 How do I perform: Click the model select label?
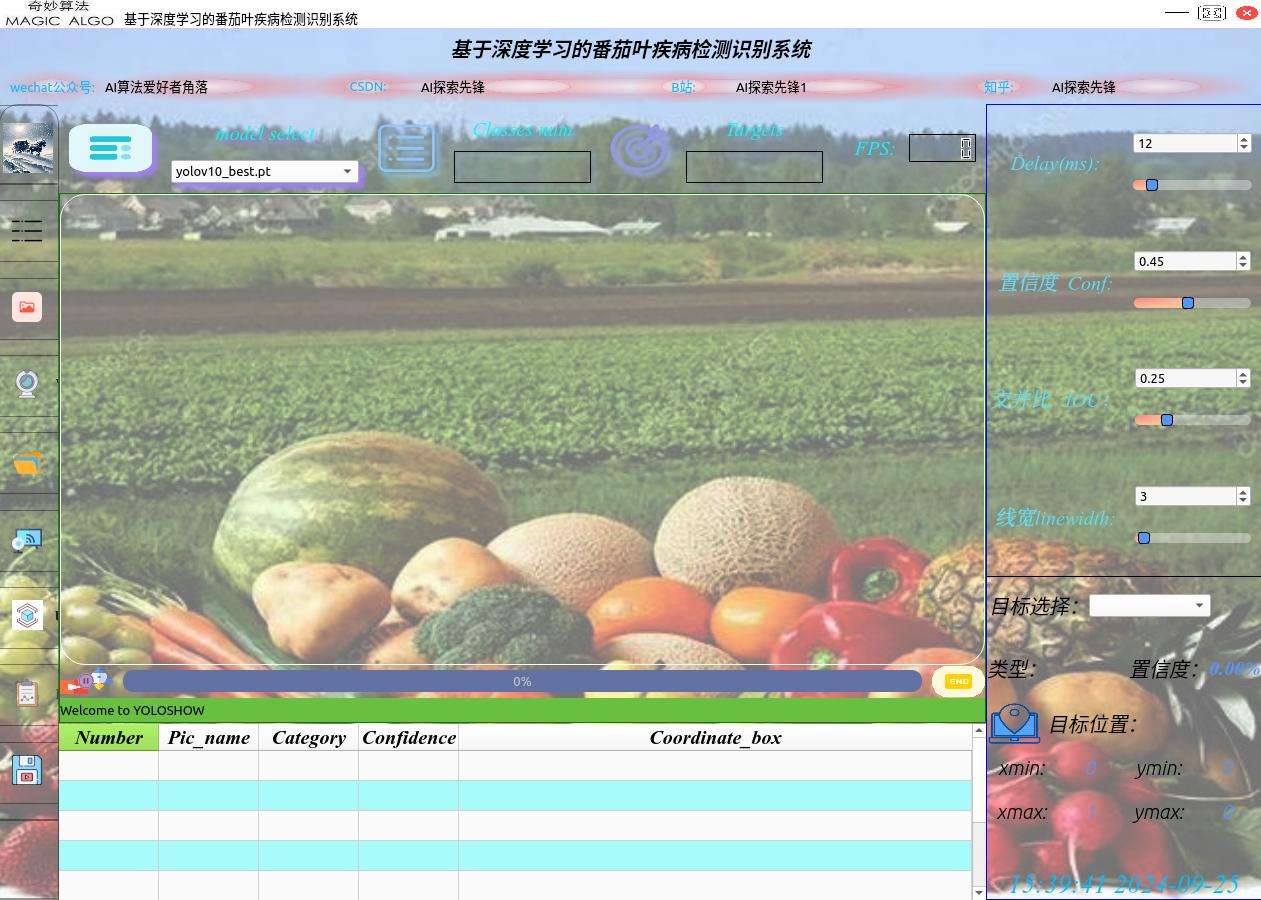tap(265, 134)
